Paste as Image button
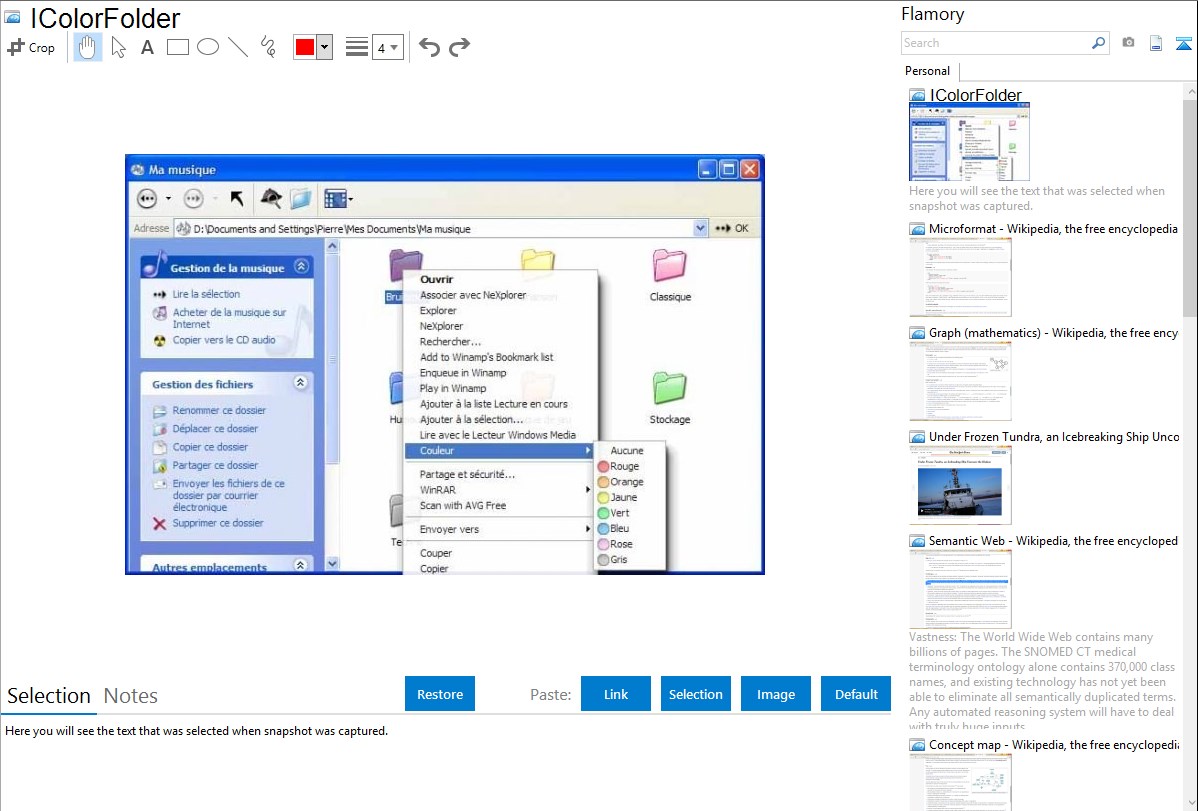 point(775,694)
